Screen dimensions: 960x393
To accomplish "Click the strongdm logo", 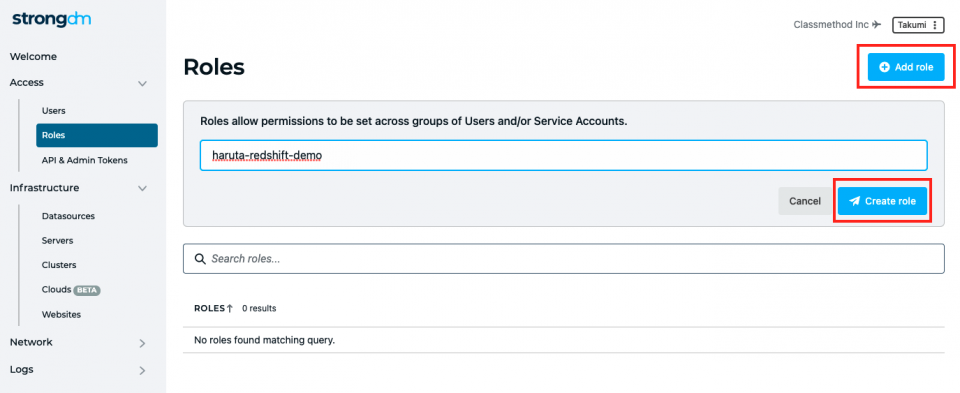I will click(x=52, y=20).
